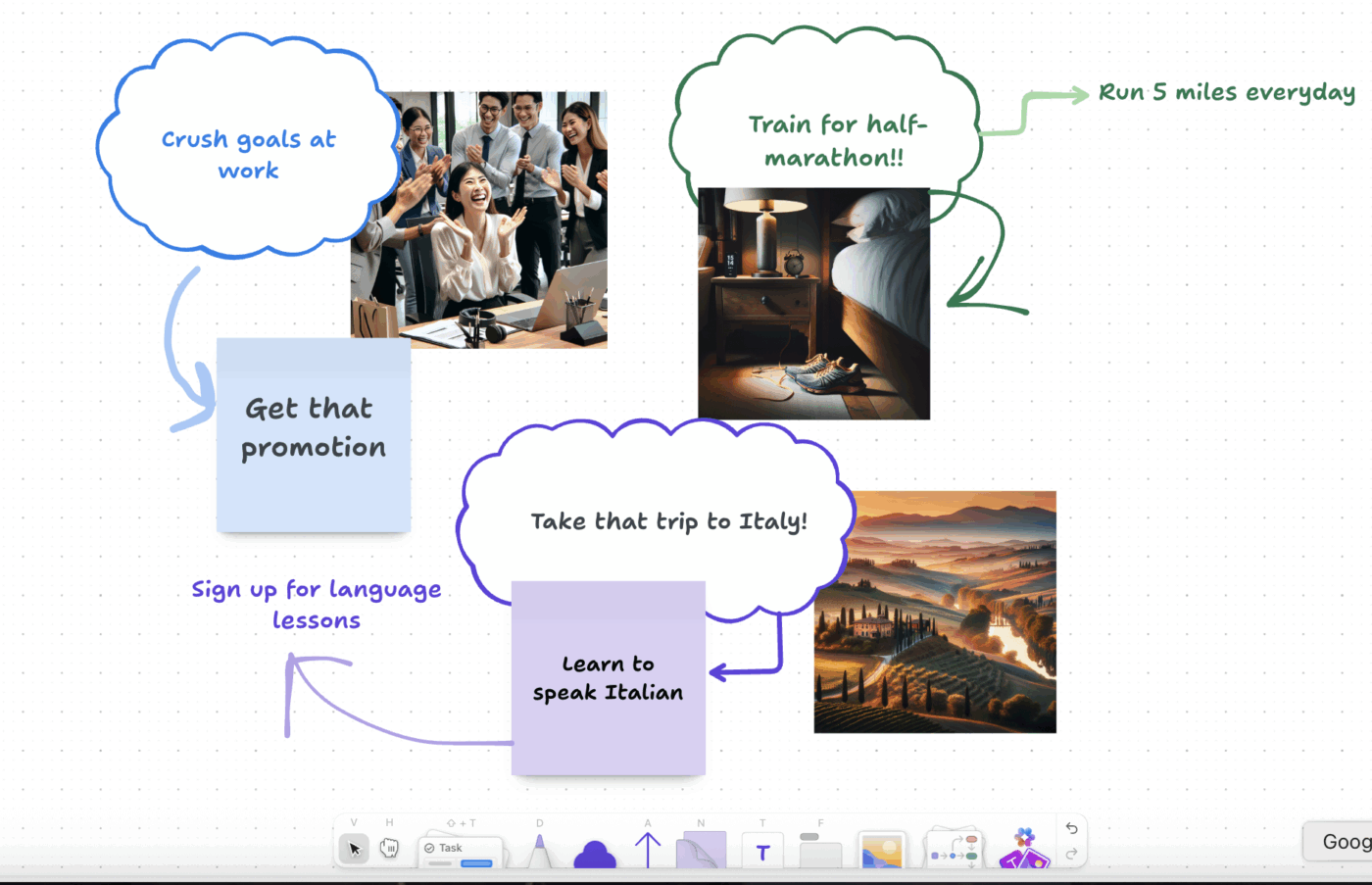Select the Italian countryside landscape image
Viewport: 1372px width, 885px height.
tap(935, 612)
